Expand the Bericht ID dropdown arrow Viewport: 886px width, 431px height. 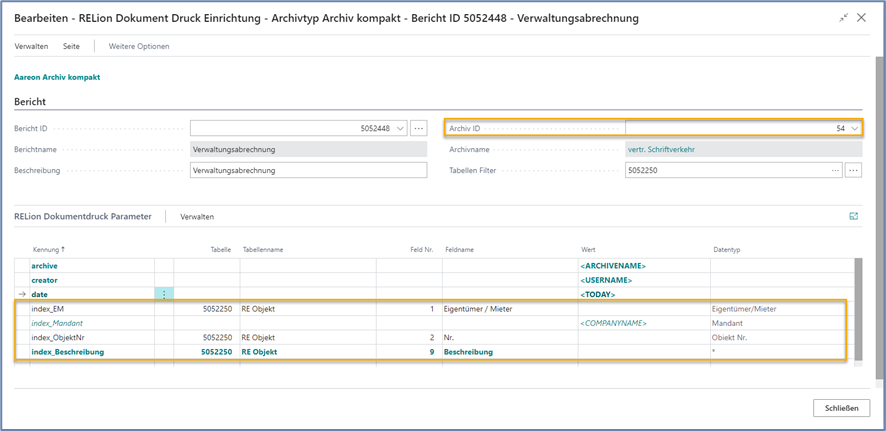(401, 128)
